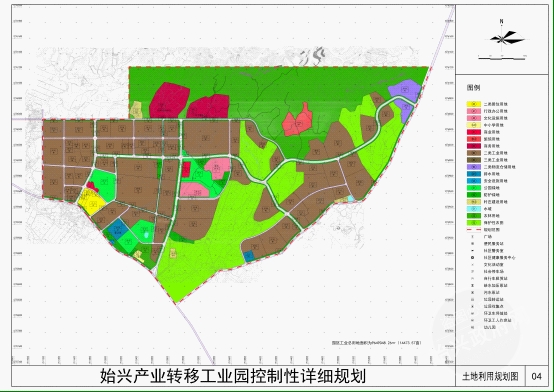Viewport: 554px width, 392px height.
Task: Click the sheet number 04 box
Action: coord(536,376)
